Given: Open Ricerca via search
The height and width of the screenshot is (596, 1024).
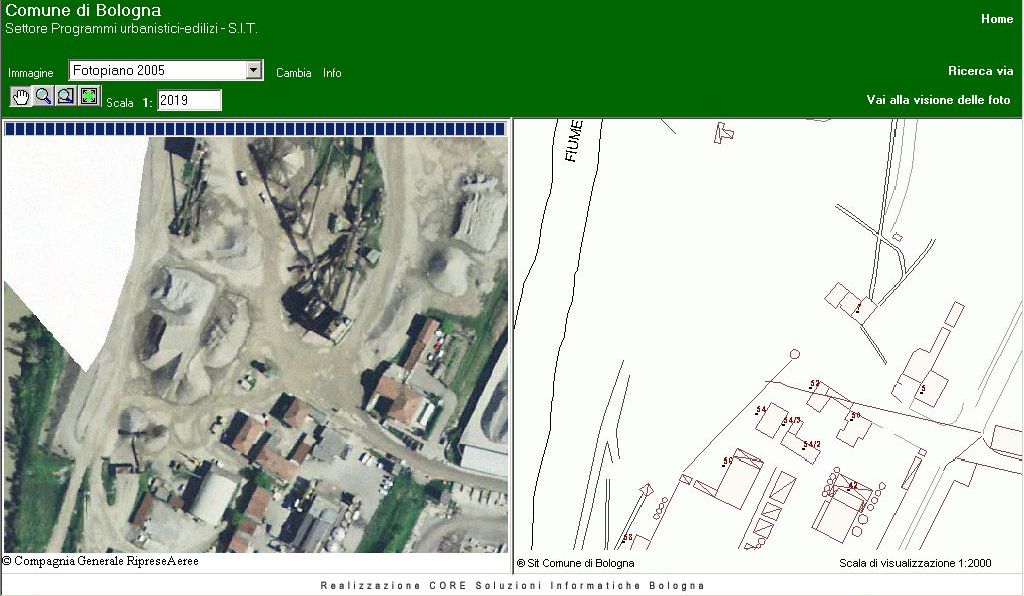Looking at the screenshot, I should (980, 71).
